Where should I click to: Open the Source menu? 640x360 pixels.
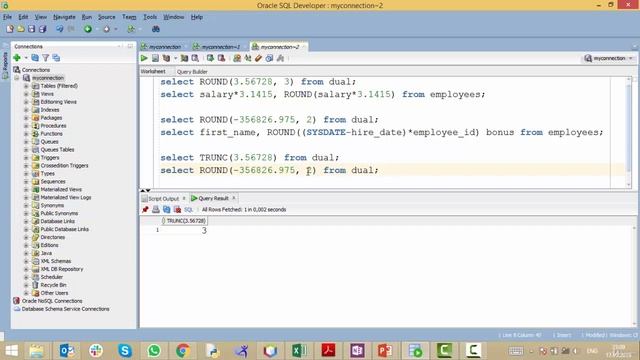tap(107, 17)
